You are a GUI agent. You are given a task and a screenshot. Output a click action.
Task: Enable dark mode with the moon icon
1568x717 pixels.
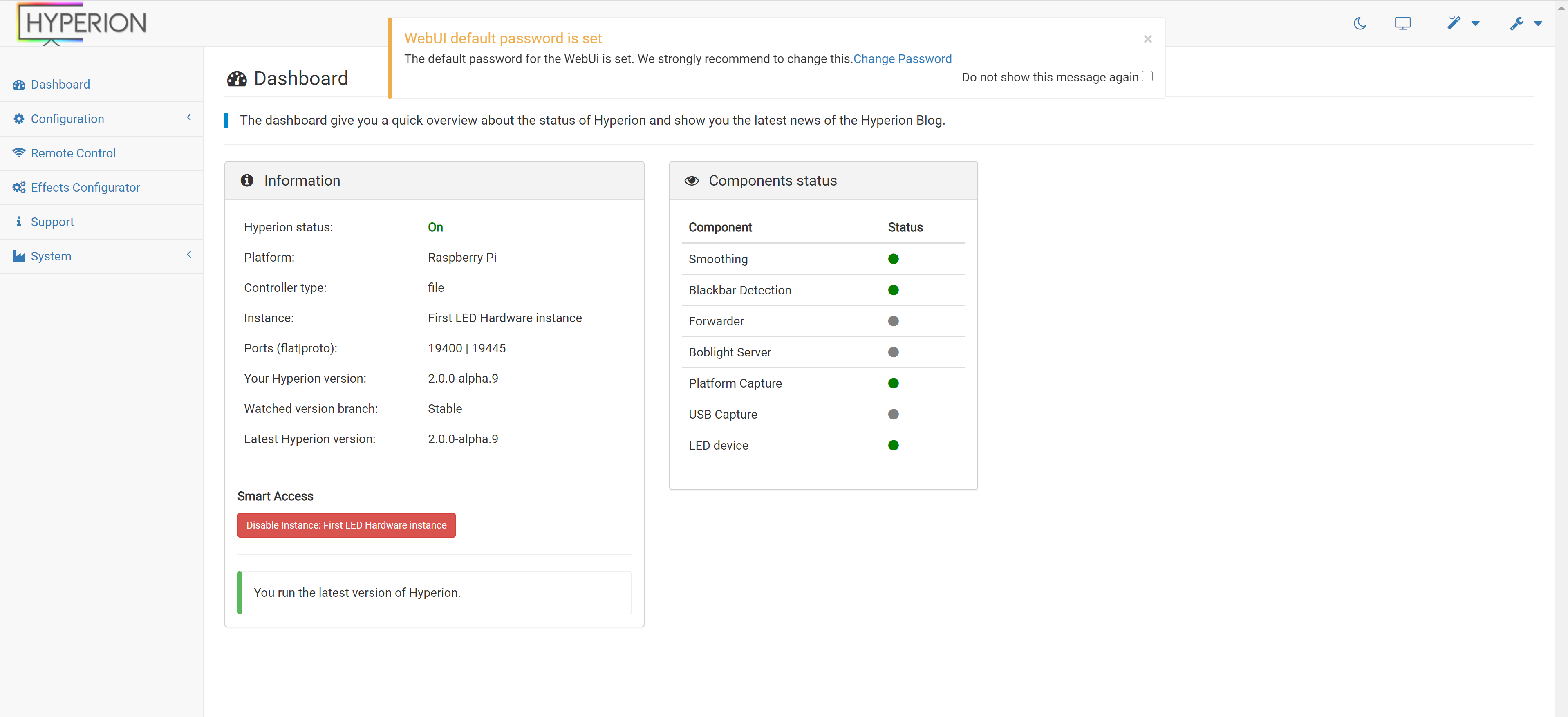coord(1359,23)
